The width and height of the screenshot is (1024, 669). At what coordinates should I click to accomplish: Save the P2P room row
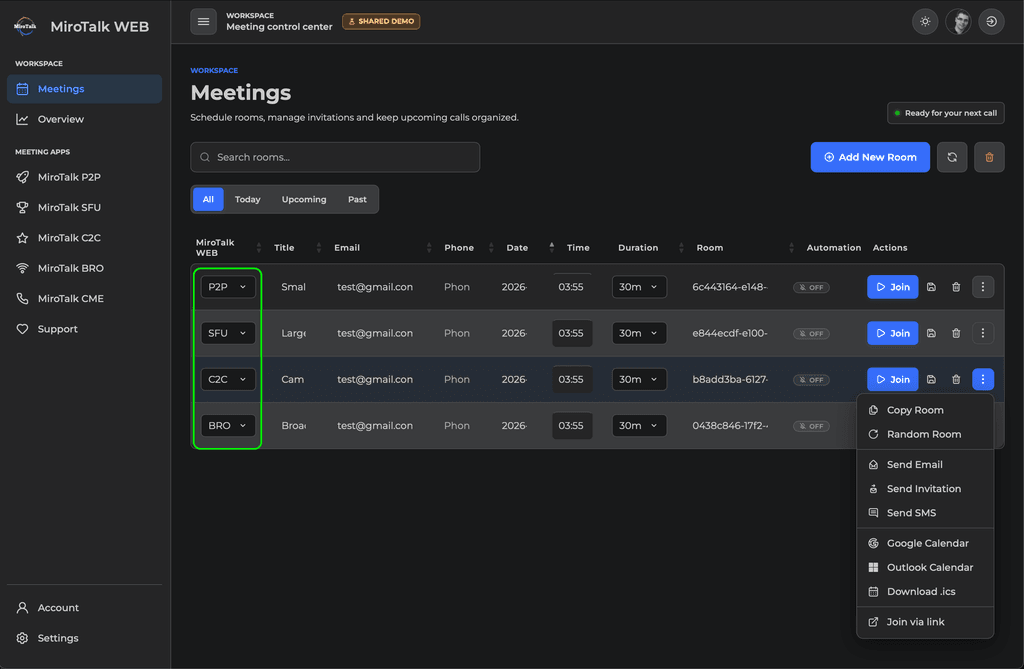[x=931, y=287]
